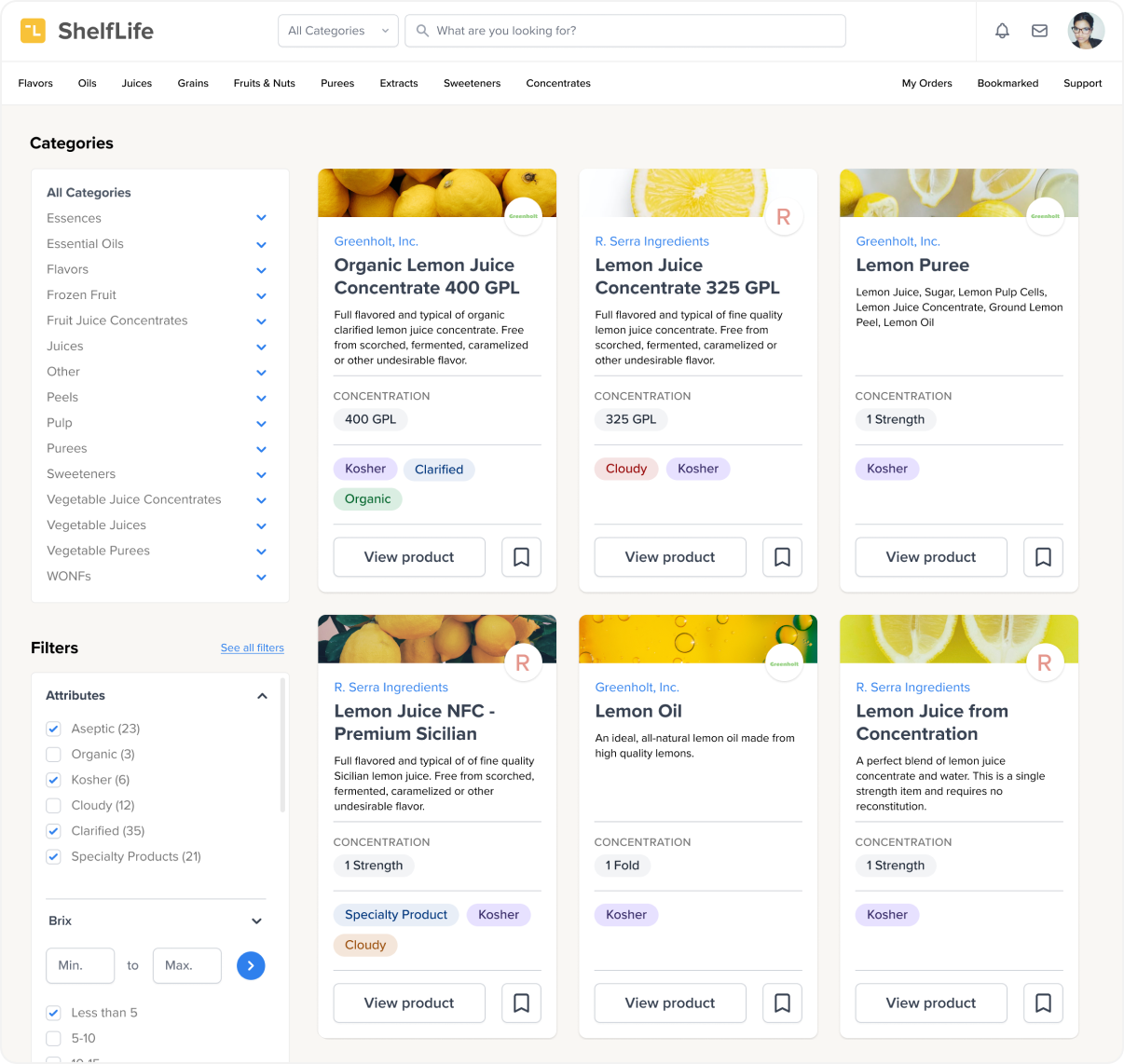This screenshot has height=1064, width=1124.
Task: Open the All Categories search dropdown
Action: point(338,31)
